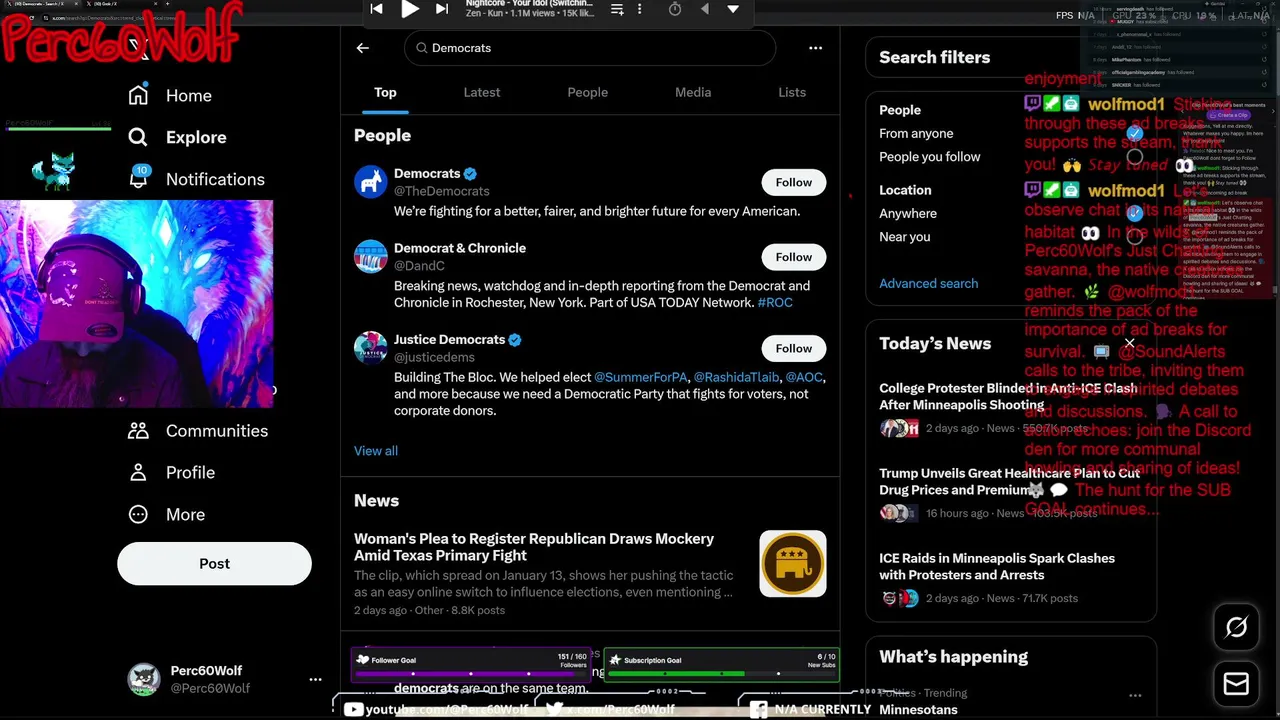
Task: Open Democrat & Chronicle avatar
Action: pos(370,257)
